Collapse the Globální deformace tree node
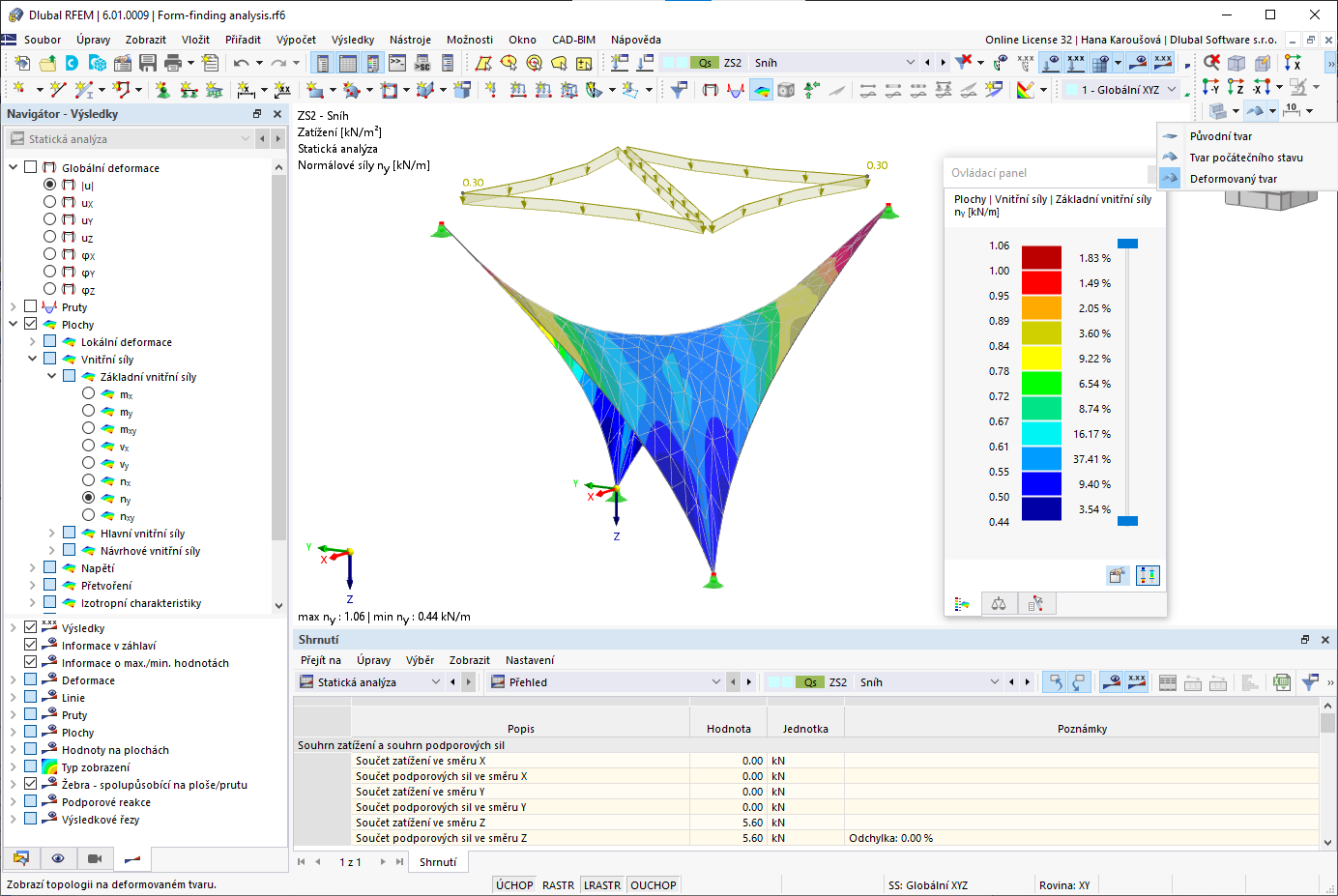This screenshot has height=896, width=1338. (14, 167)
